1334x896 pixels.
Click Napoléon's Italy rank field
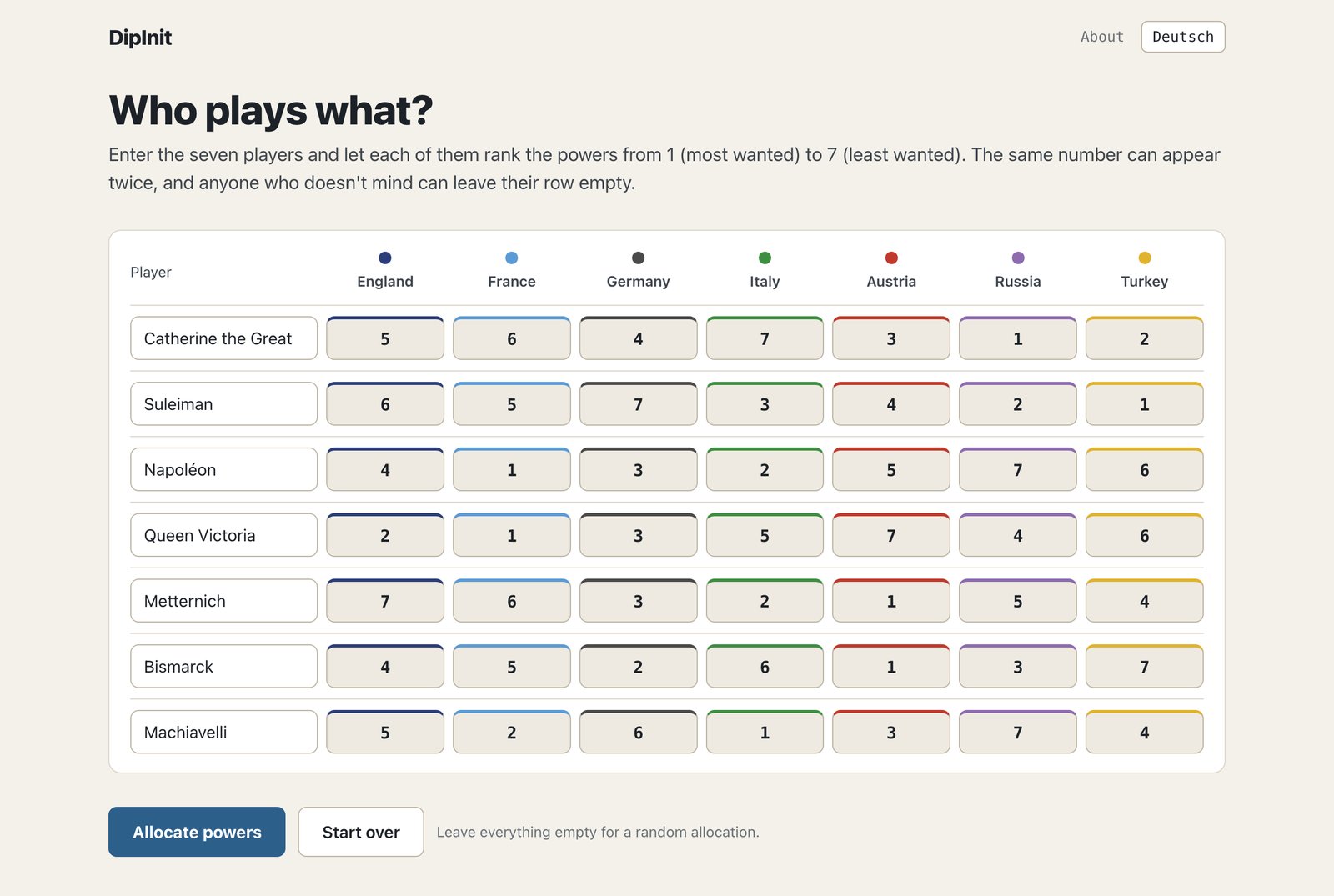(765, 470)
